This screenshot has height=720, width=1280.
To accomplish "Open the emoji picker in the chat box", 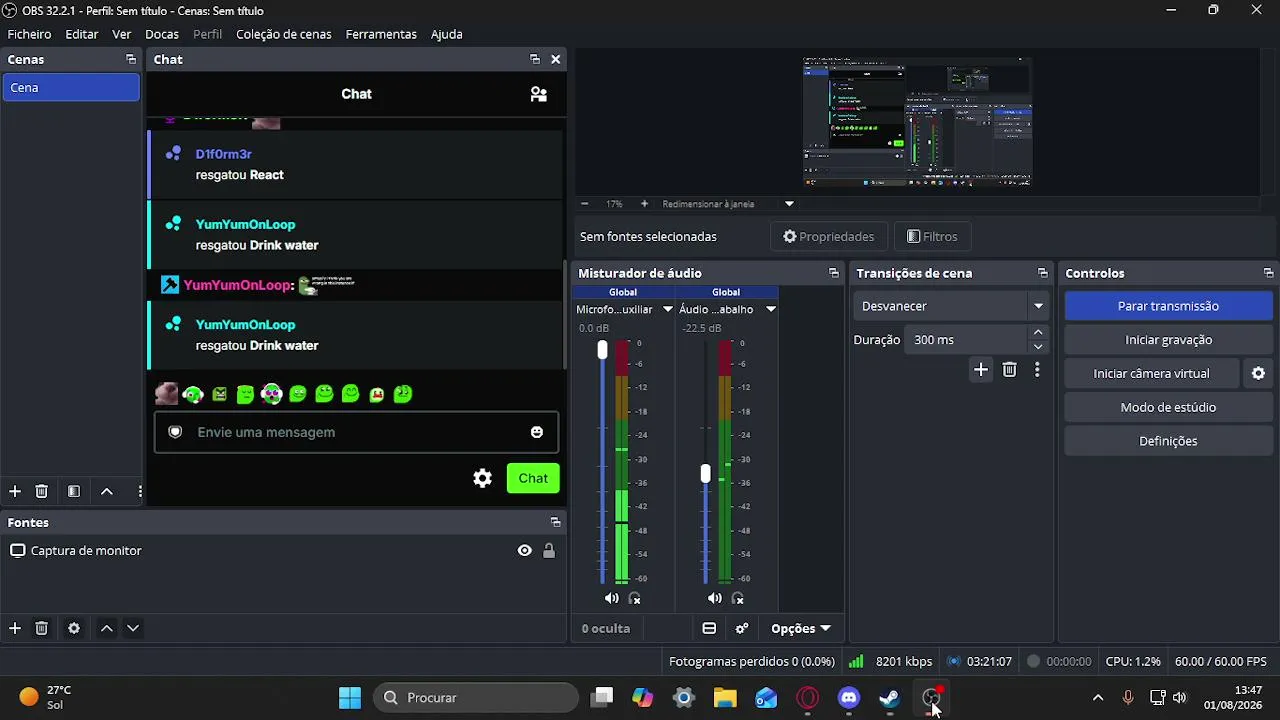I will [537, 432].
